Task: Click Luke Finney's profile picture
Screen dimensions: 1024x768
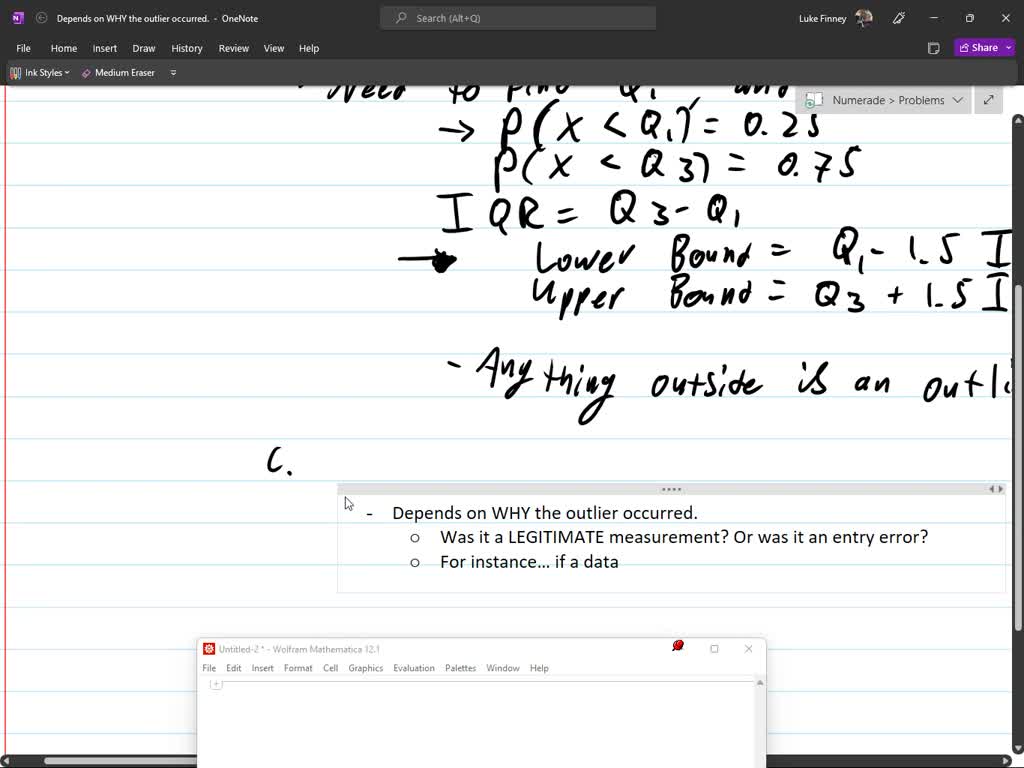Action: click(862, 17)
